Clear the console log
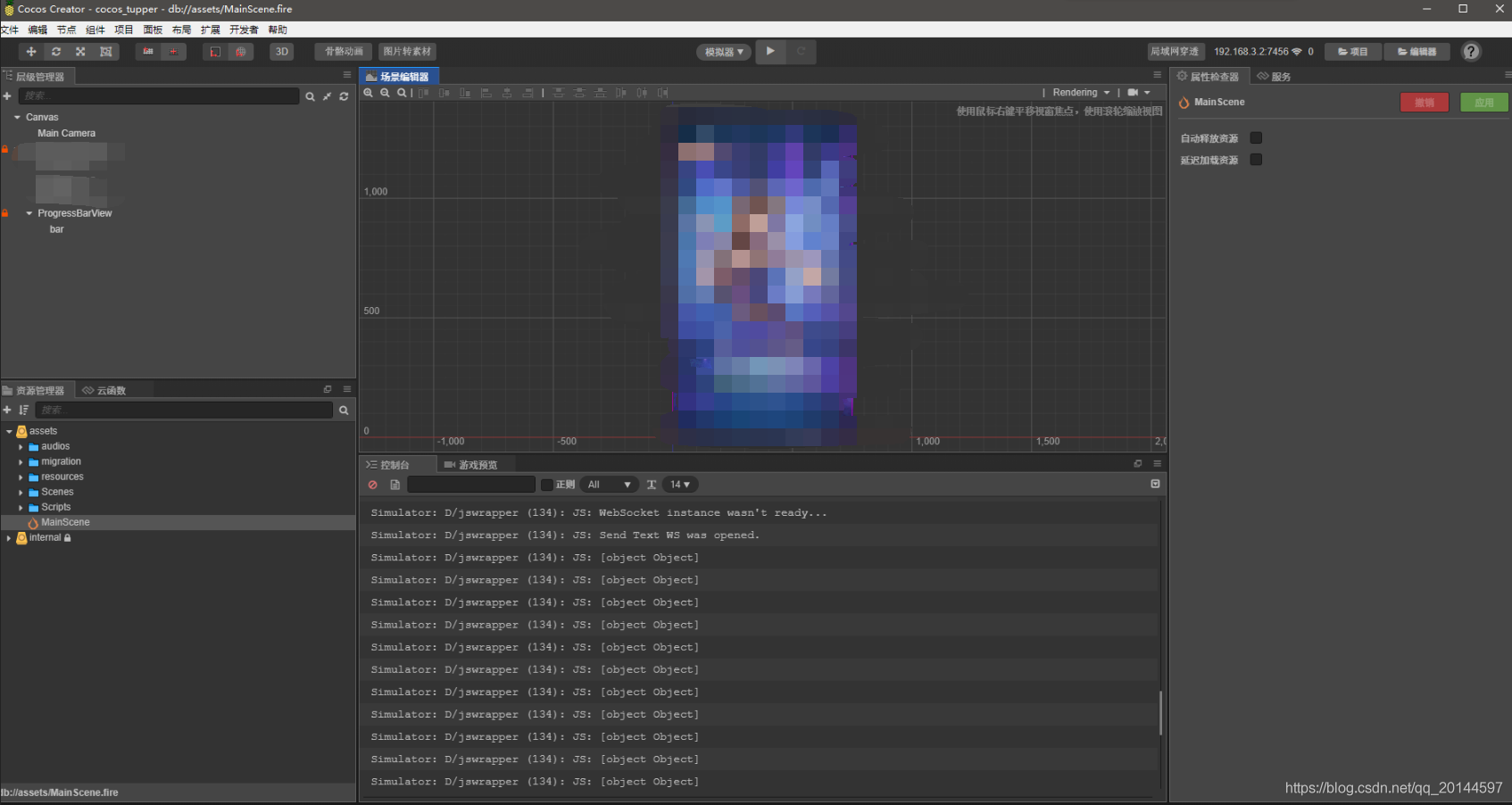This screenshot has width=1512, height=805. 373,485
